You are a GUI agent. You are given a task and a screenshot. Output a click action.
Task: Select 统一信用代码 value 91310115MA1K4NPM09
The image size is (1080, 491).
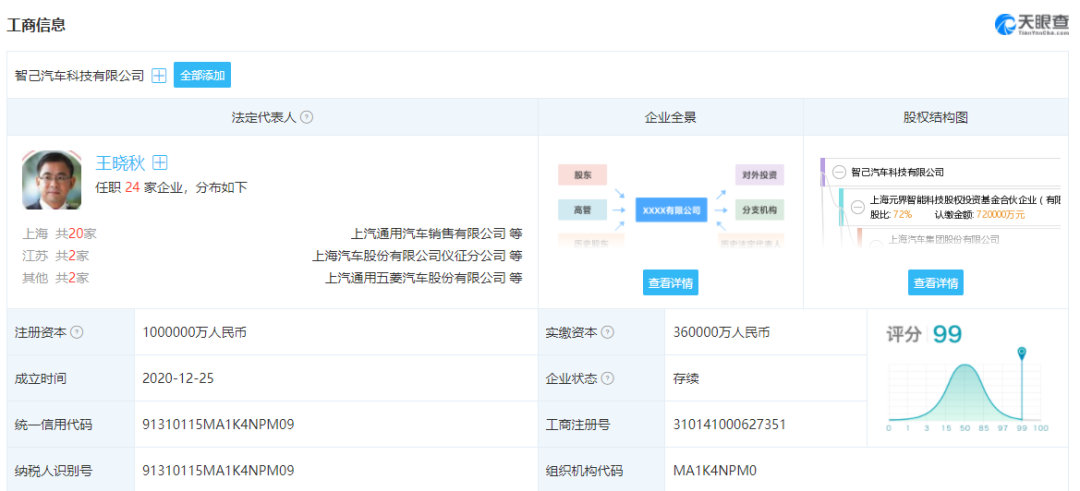pyautogui.click(x=218, y=424)
